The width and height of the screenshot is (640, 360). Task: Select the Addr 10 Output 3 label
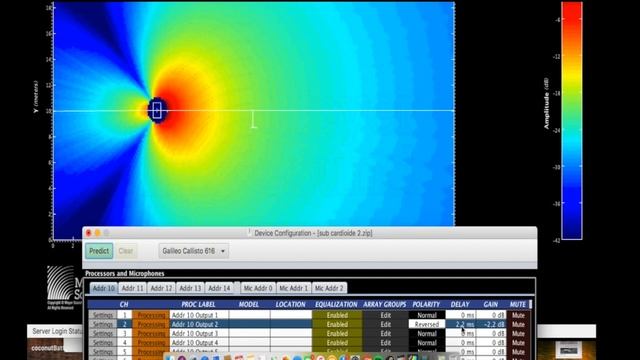199,333
